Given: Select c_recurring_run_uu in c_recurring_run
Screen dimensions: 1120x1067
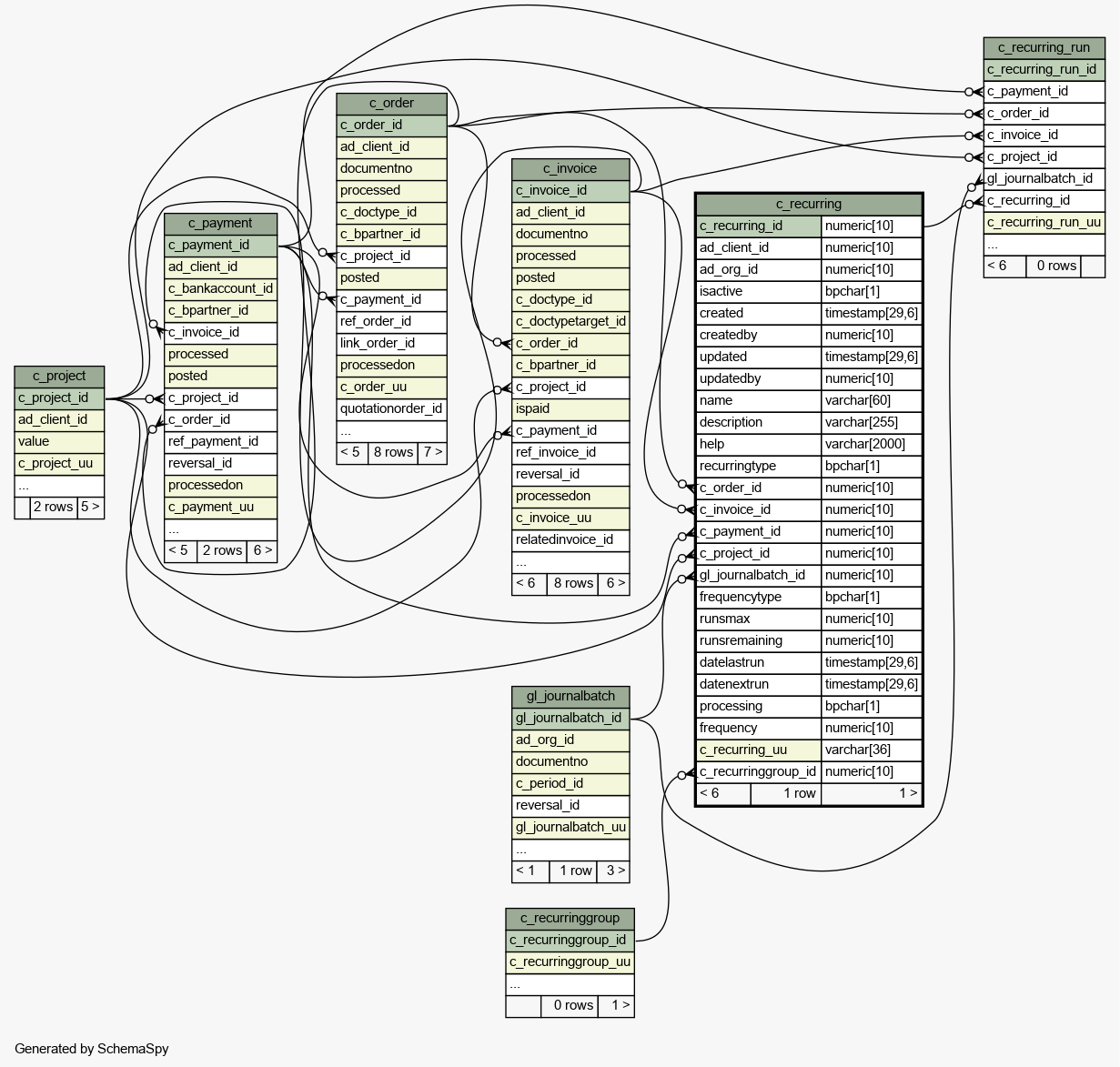Looking at the screenshot, I should pyautogui.click(x=1044, y=223).
